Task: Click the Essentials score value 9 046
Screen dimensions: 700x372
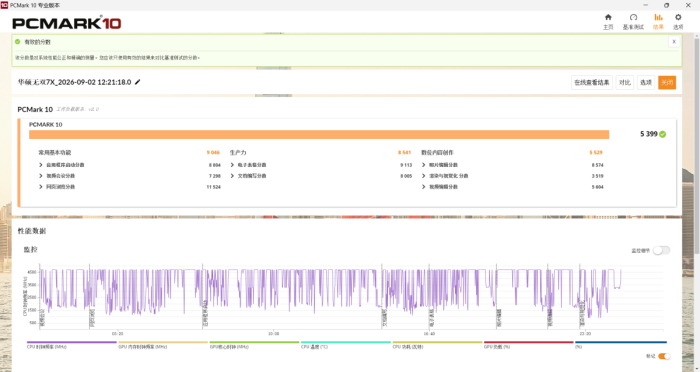Action: [213, 153]
